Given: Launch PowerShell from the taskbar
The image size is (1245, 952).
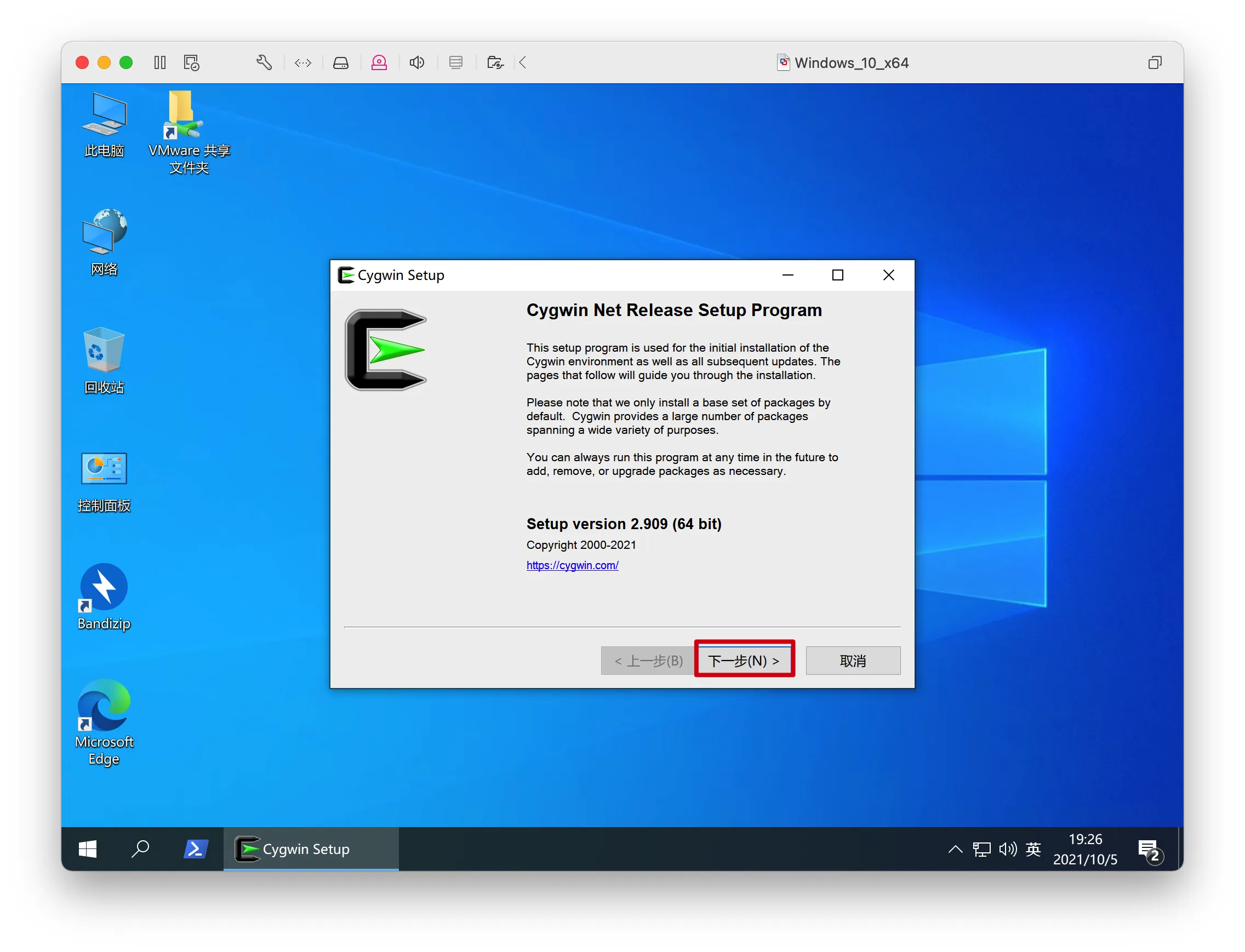Looking at the screenshot, I should pyautogui.click(x=196, y=849).
